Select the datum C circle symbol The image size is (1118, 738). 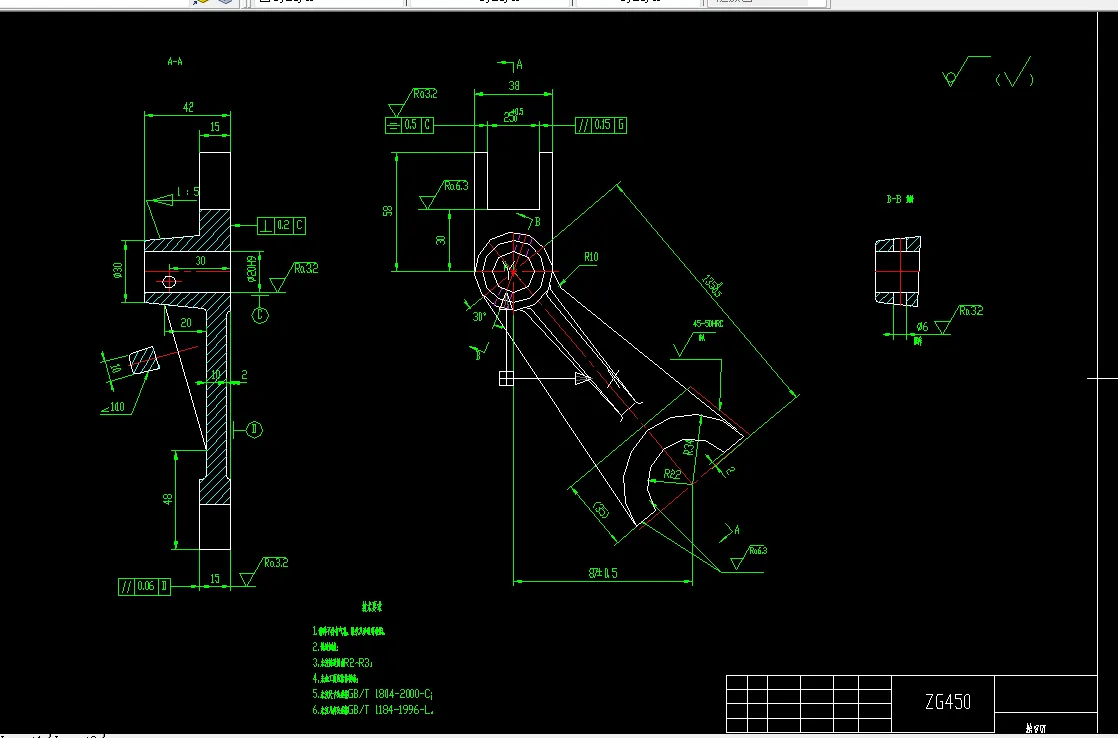click(260, 315)
